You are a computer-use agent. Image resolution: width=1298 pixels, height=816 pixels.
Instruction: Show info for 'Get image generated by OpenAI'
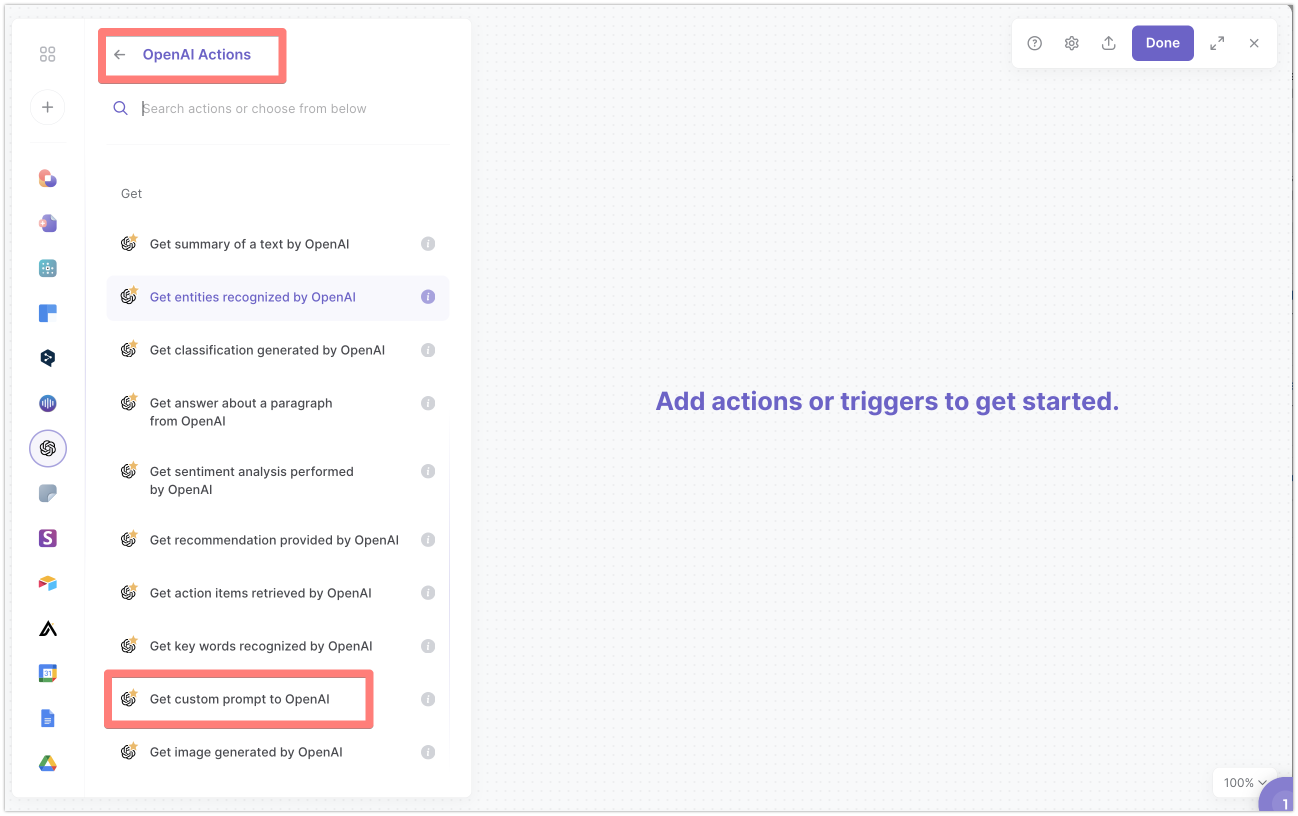pos(428,751)
